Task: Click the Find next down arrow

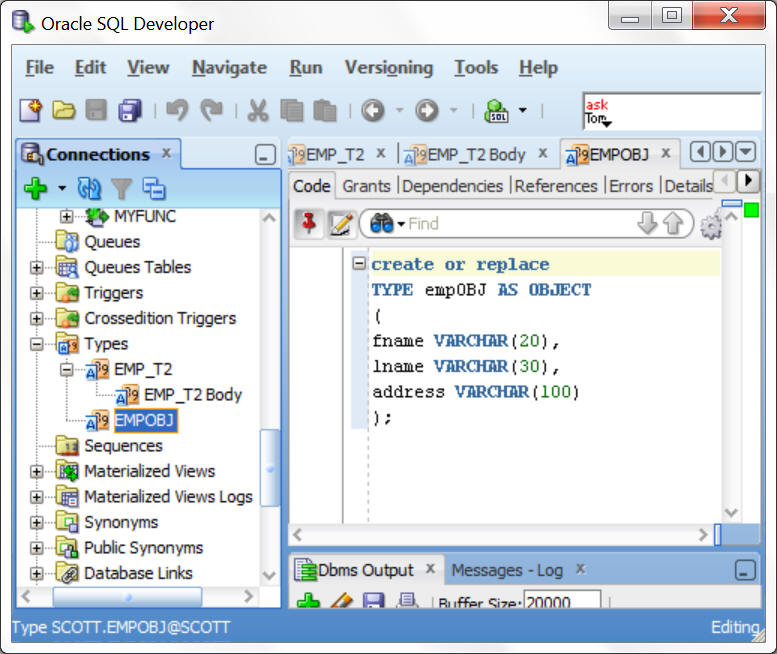Action: (x=647, y=223)
